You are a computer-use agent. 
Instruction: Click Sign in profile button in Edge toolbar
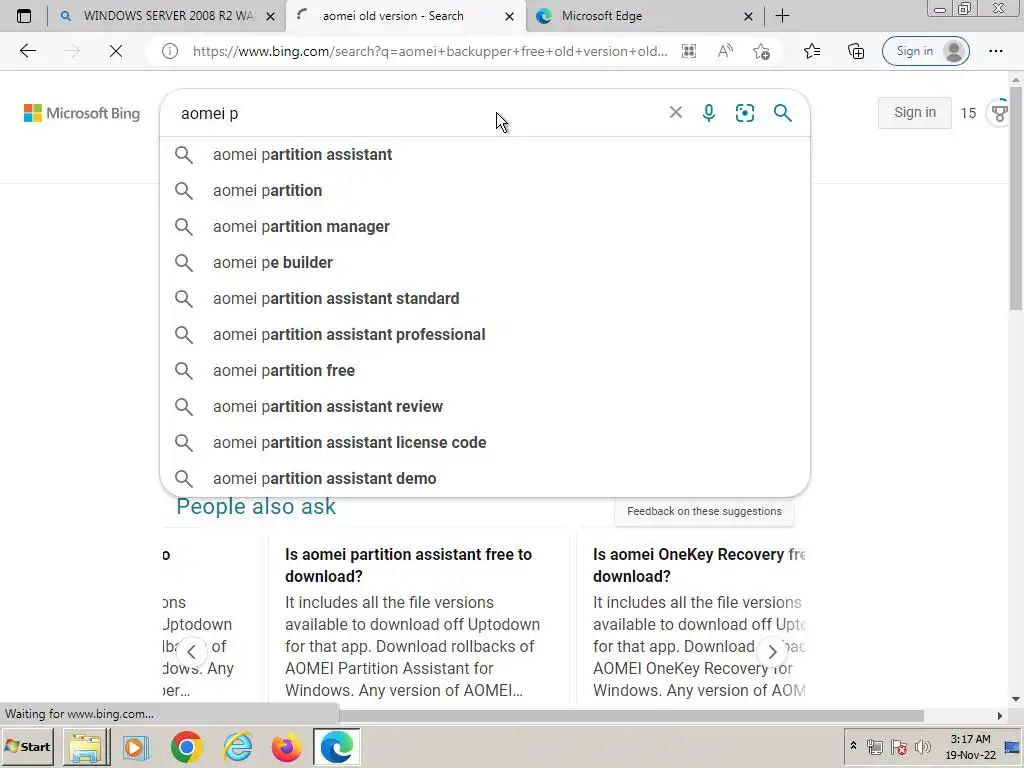point(925,51)
